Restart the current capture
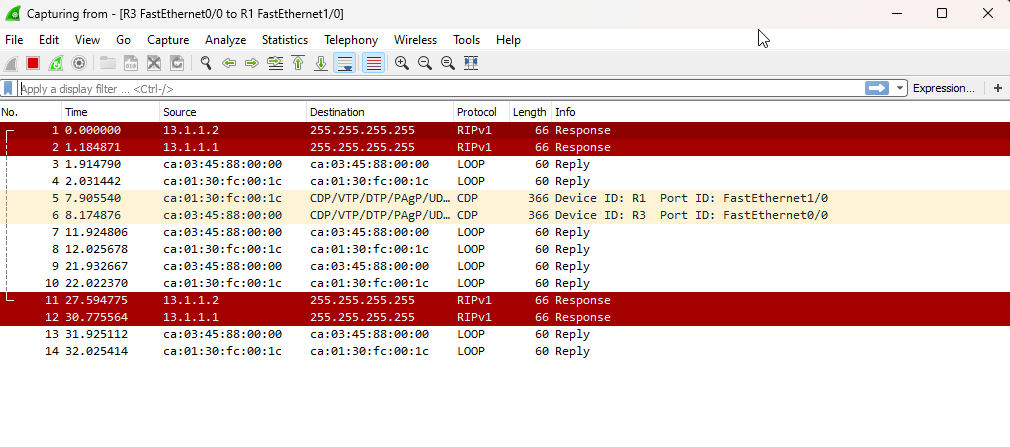Viewport: 1010px width, 447px height. tap(56, 63)
